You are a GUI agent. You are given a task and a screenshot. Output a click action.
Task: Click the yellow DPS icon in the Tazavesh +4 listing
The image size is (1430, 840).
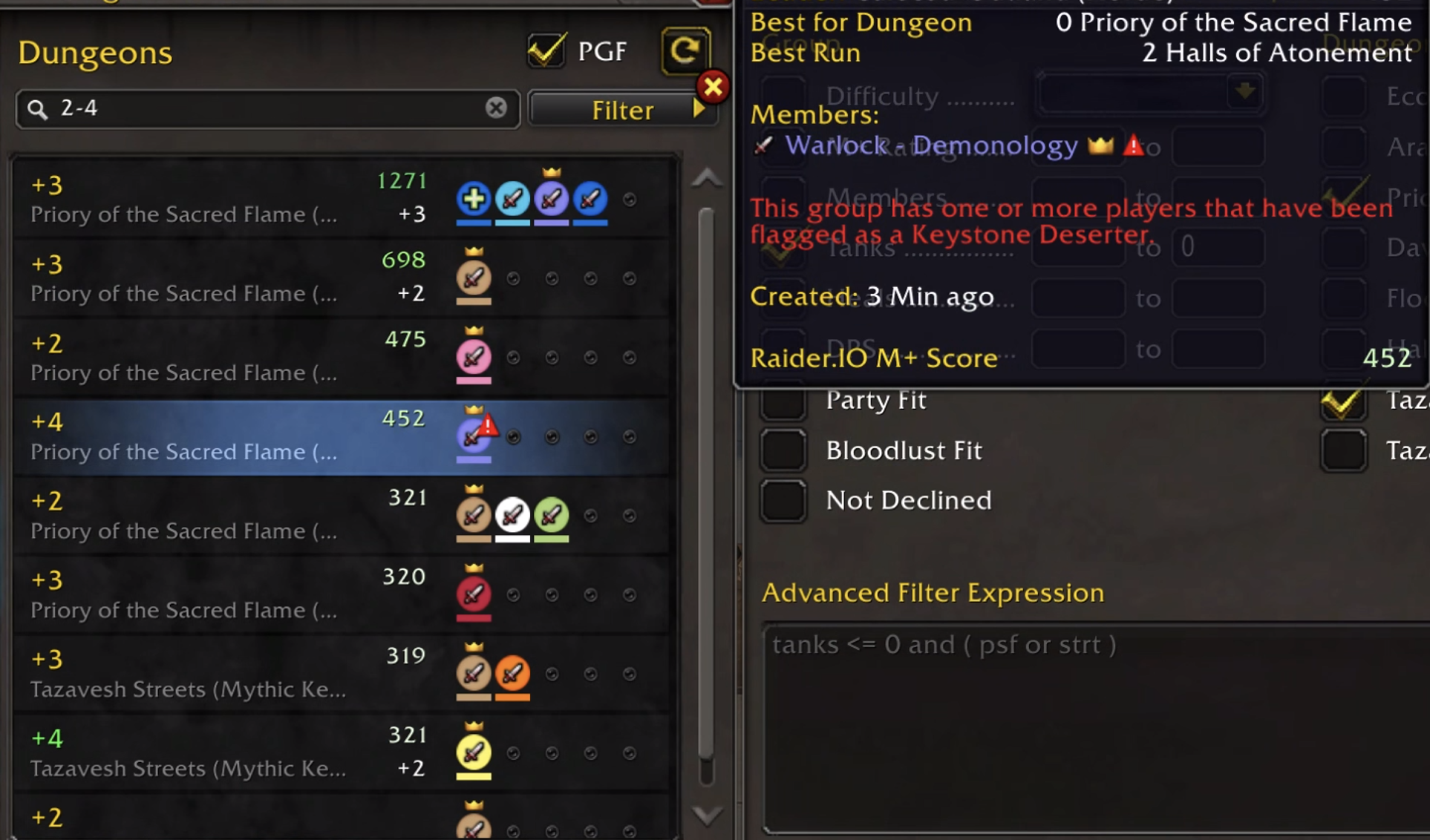coord(474,753)
